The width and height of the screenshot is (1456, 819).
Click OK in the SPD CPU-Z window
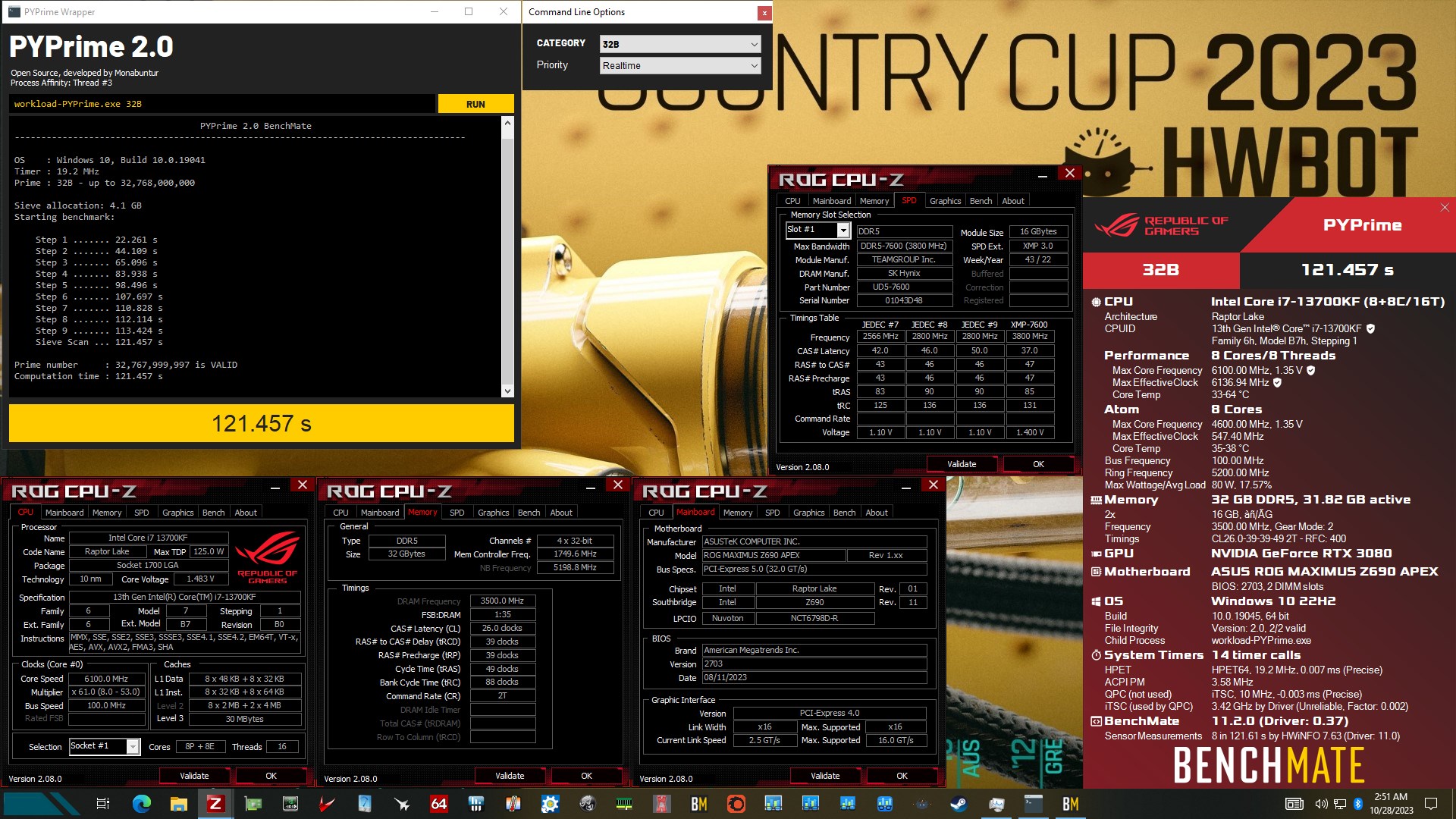pyautogui.click(x=1038, y=464)
